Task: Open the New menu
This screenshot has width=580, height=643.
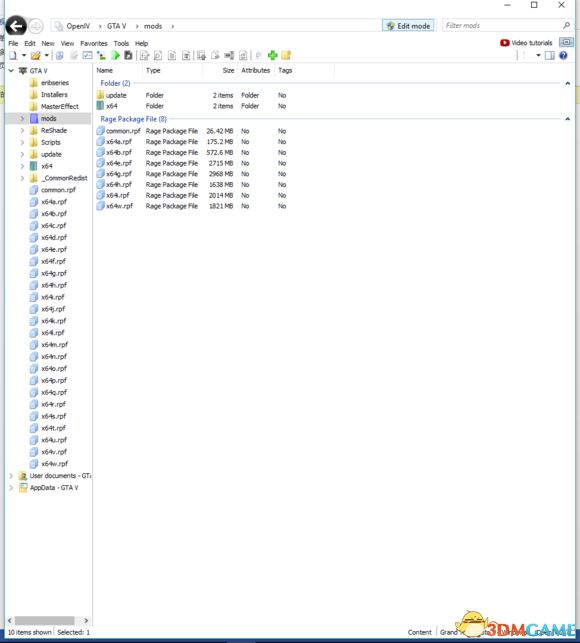Action: 48,43
